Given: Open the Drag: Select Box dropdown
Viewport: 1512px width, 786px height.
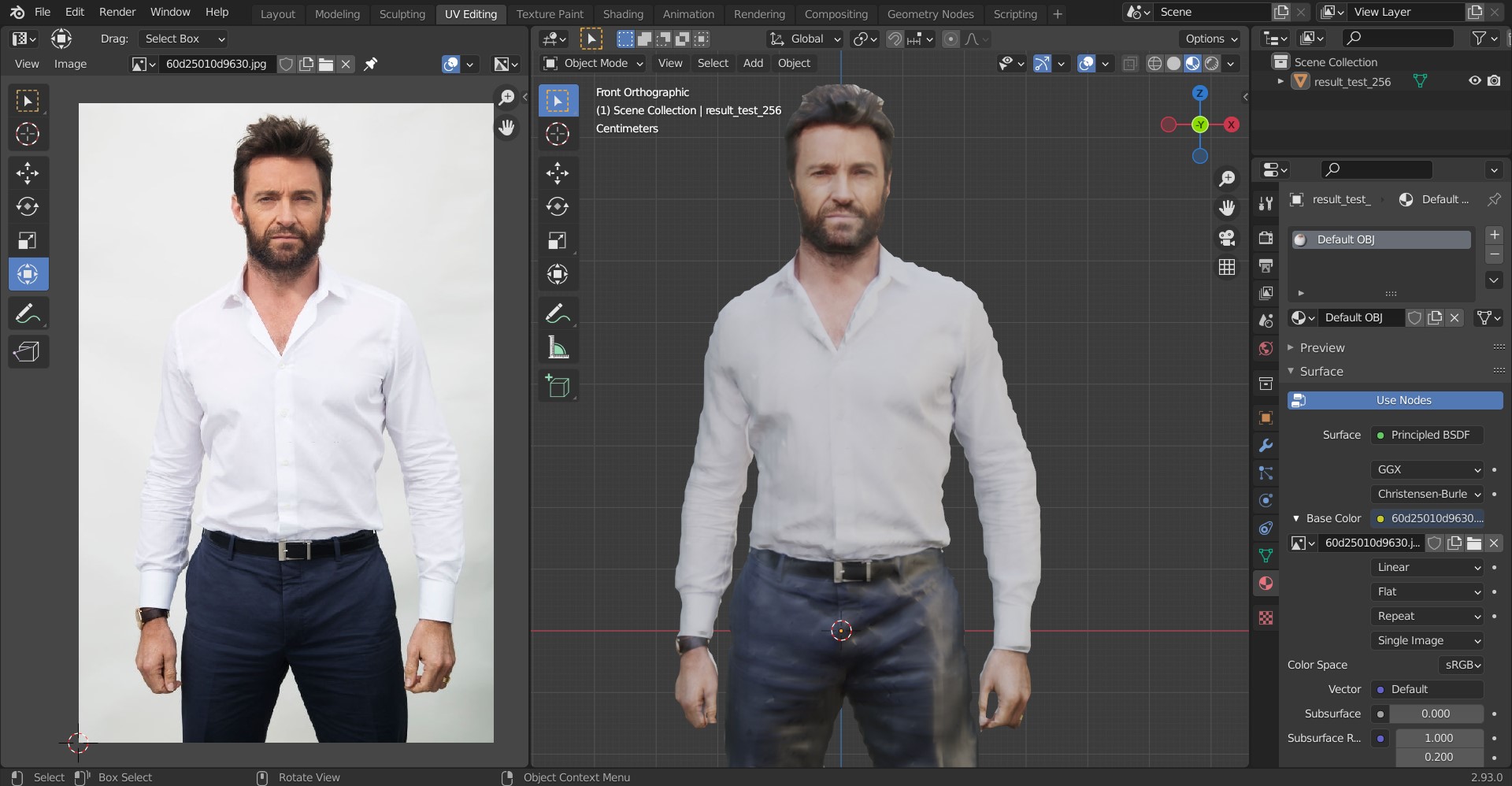Looking at the screenshot, I should (183, 39).
